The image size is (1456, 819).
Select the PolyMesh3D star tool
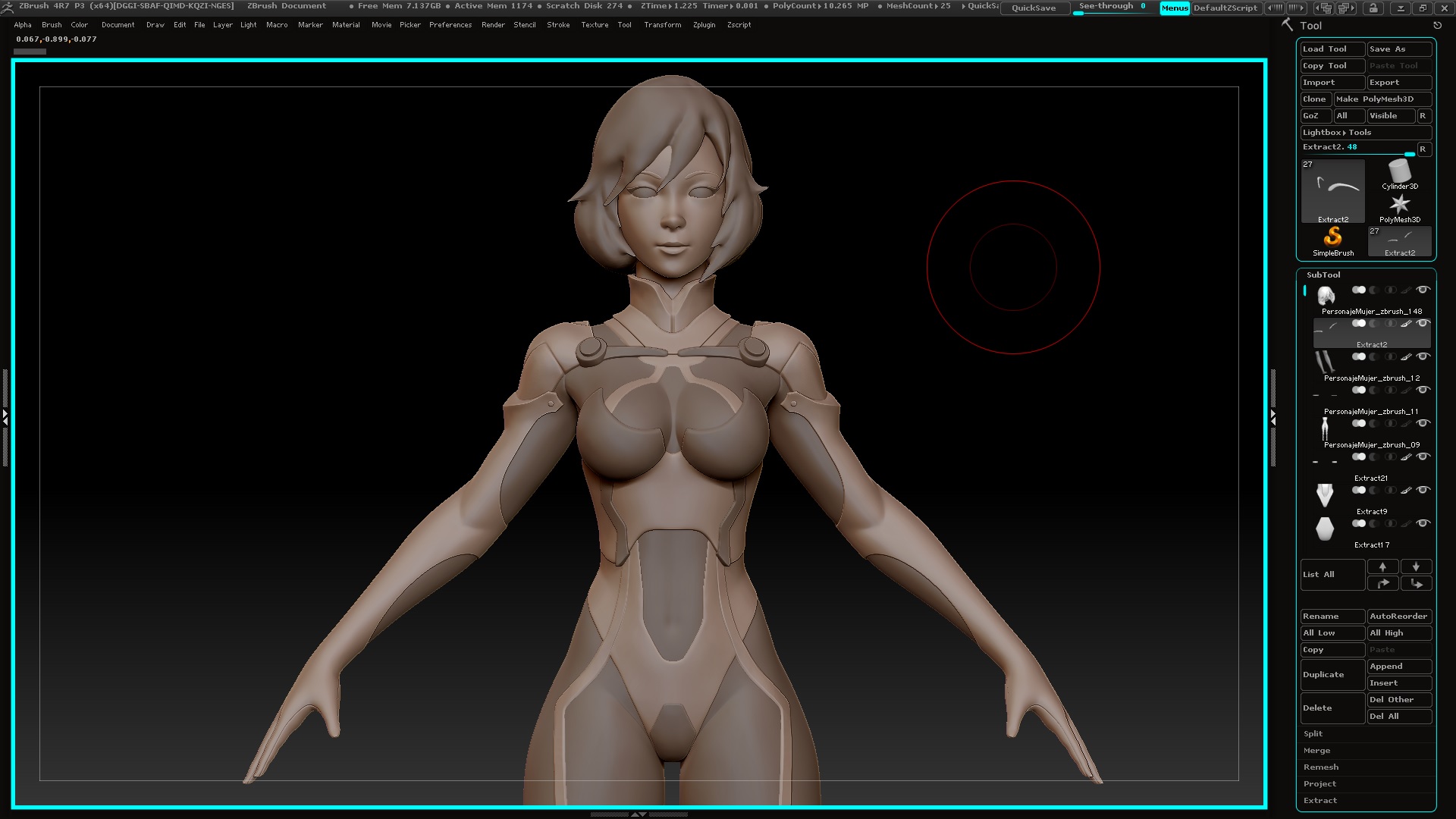coord(1399,205)
